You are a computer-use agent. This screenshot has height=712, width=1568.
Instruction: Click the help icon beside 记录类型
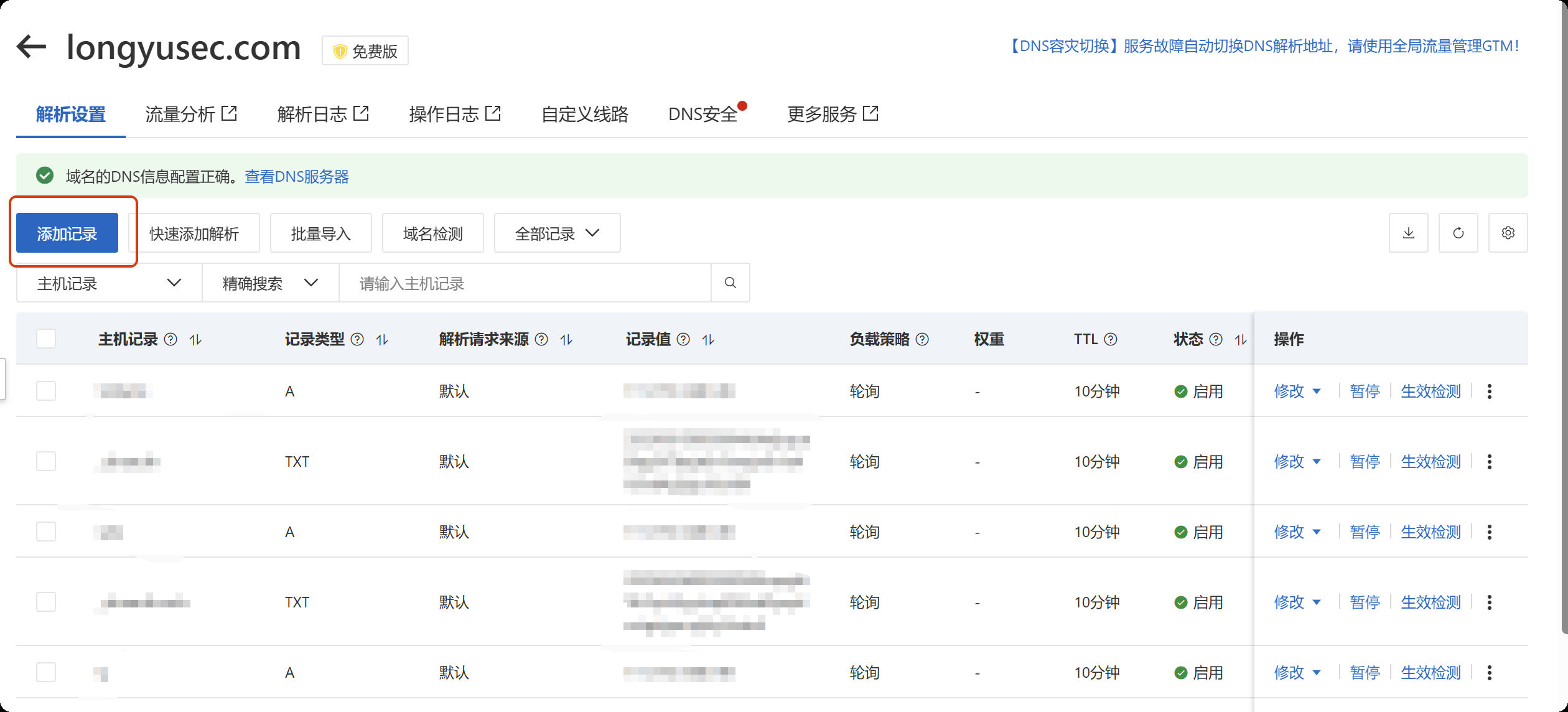point(357,339)
